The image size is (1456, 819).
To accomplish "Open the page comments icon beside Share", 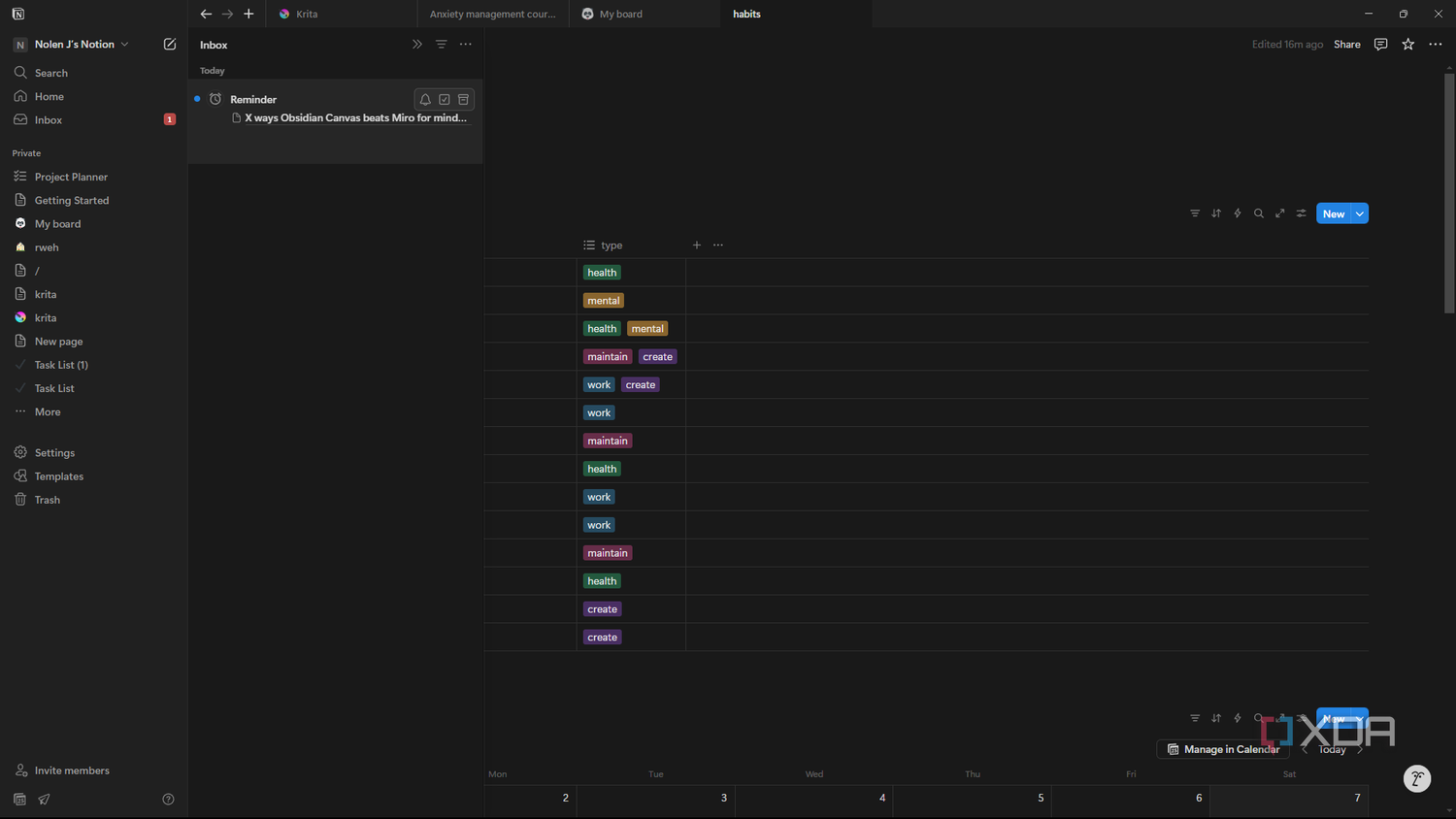I will [1381, 45].
